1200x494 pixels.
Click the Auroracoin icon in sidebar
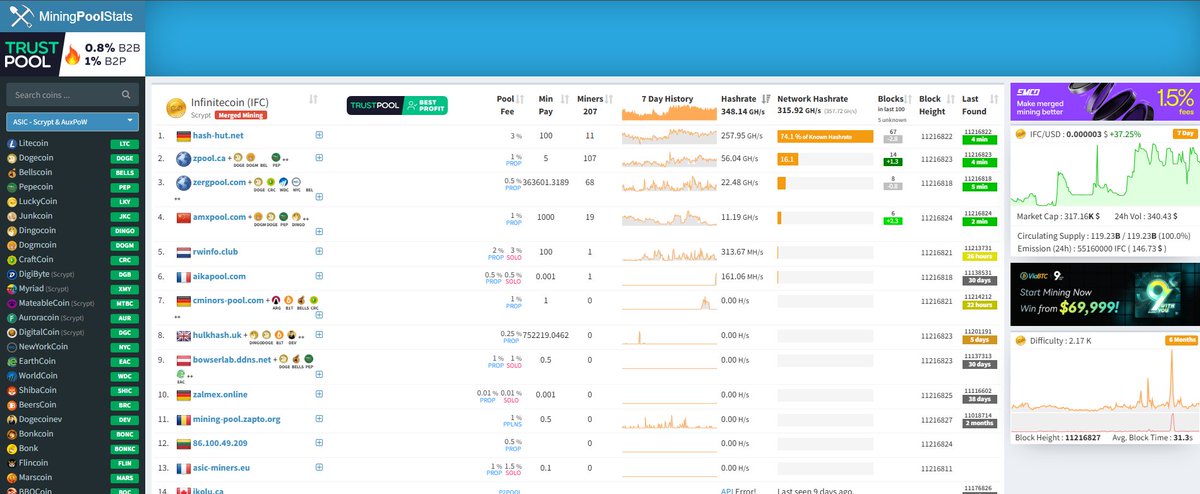pyautogui.click(x=11, y=317)
